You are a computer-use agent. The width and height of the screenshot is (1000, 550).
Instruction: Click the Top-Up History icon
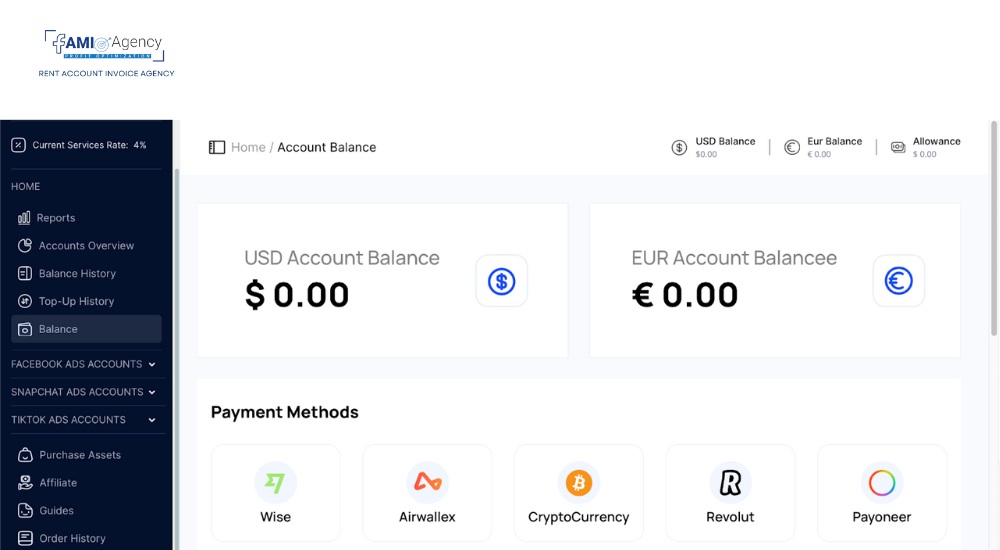pos(25,301)
